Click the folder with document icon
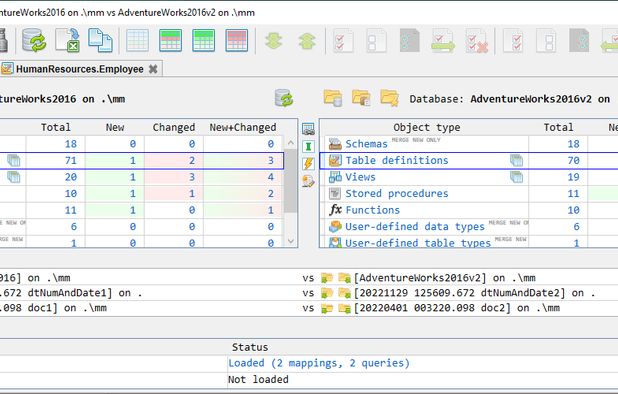The width and height of the screenshot is (618, 394). 361,98
